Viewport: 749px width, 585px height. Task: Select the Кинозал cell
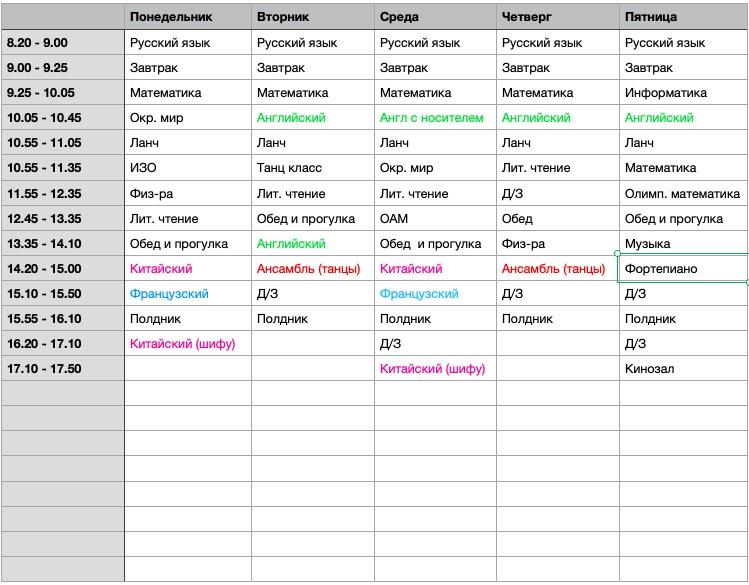[683, 369]
